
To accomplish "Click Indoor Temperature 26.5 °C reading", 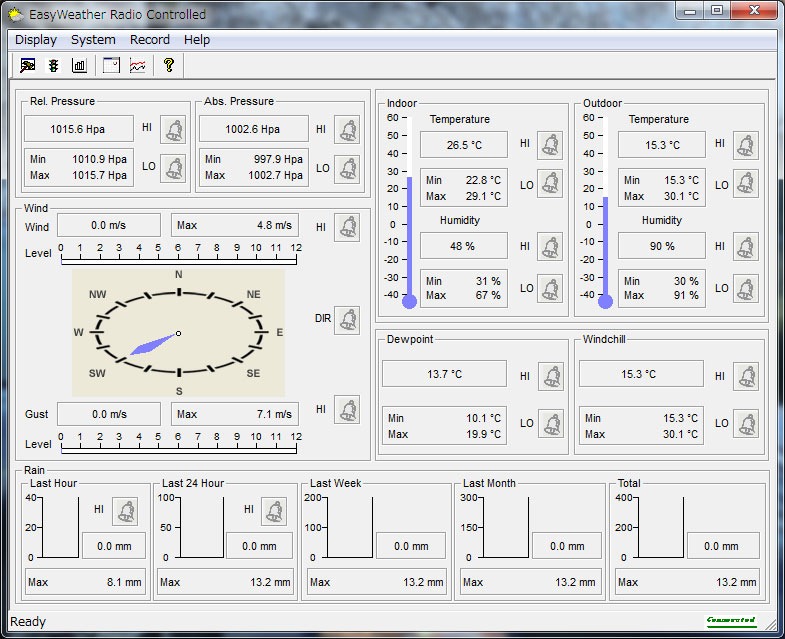I will pos(464,145).
